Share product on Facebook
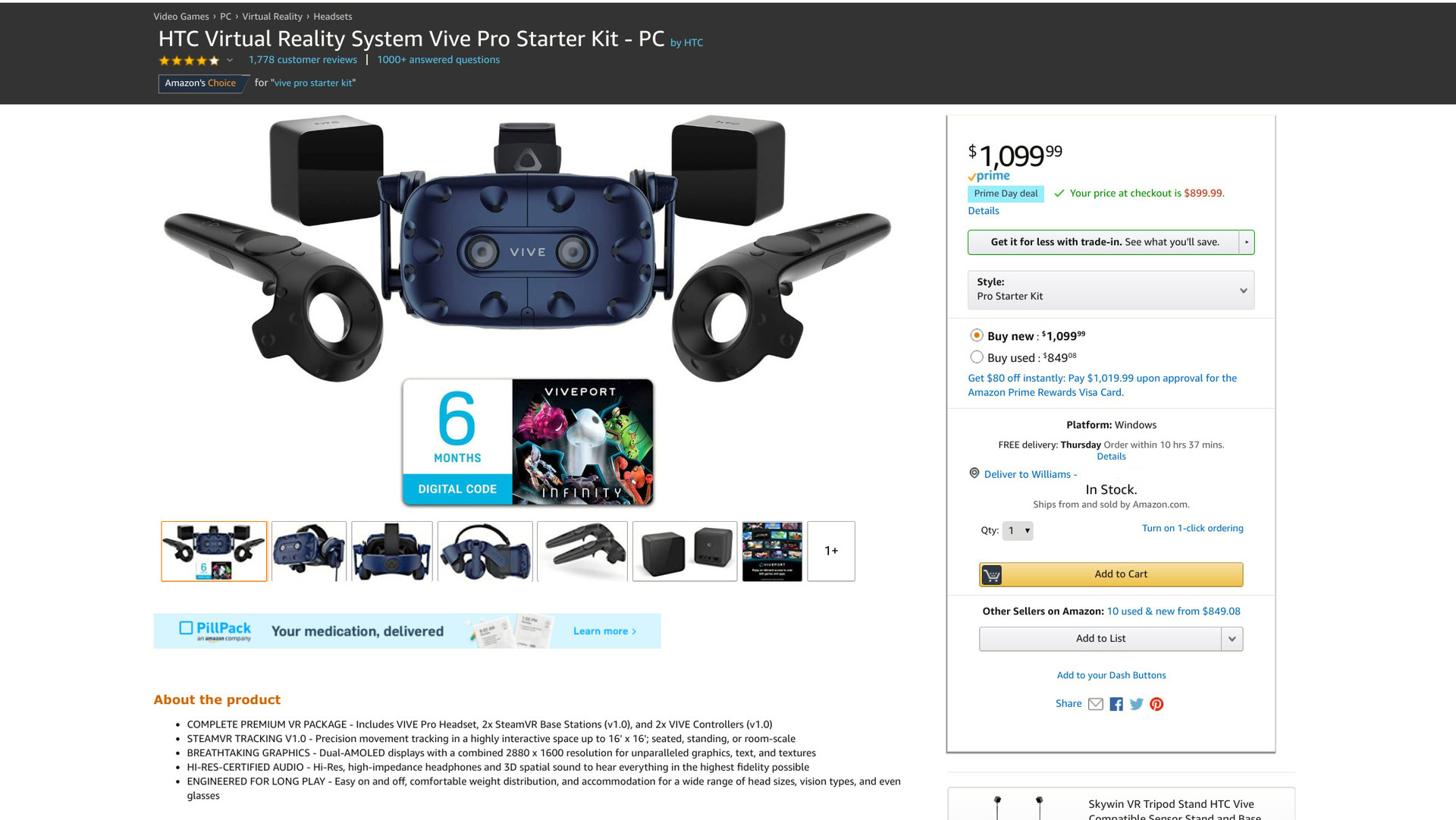The width and height of the screenshot is (1456, 820). (x=1116, y=704)
